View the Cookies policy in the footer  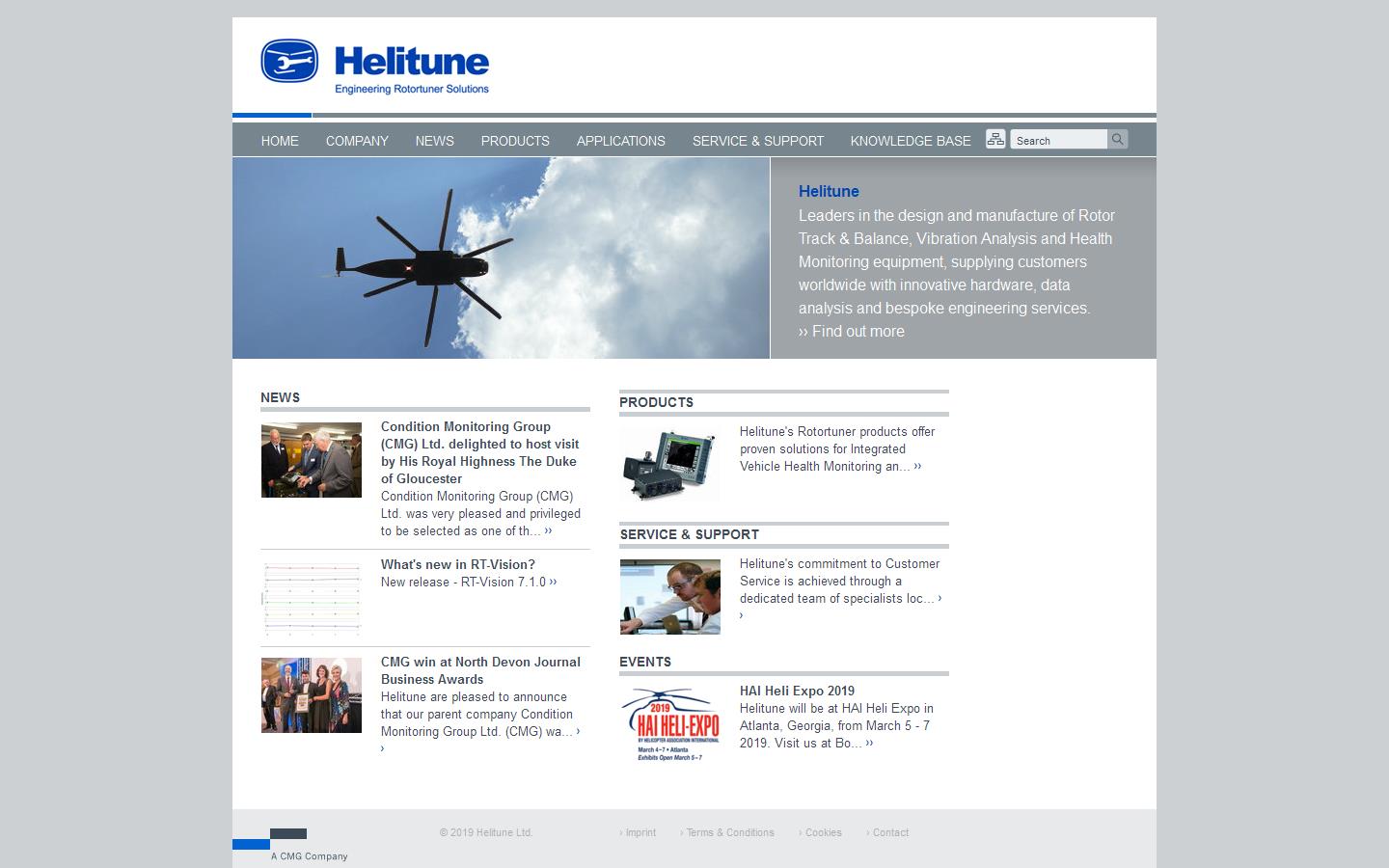tap(824, 832)
